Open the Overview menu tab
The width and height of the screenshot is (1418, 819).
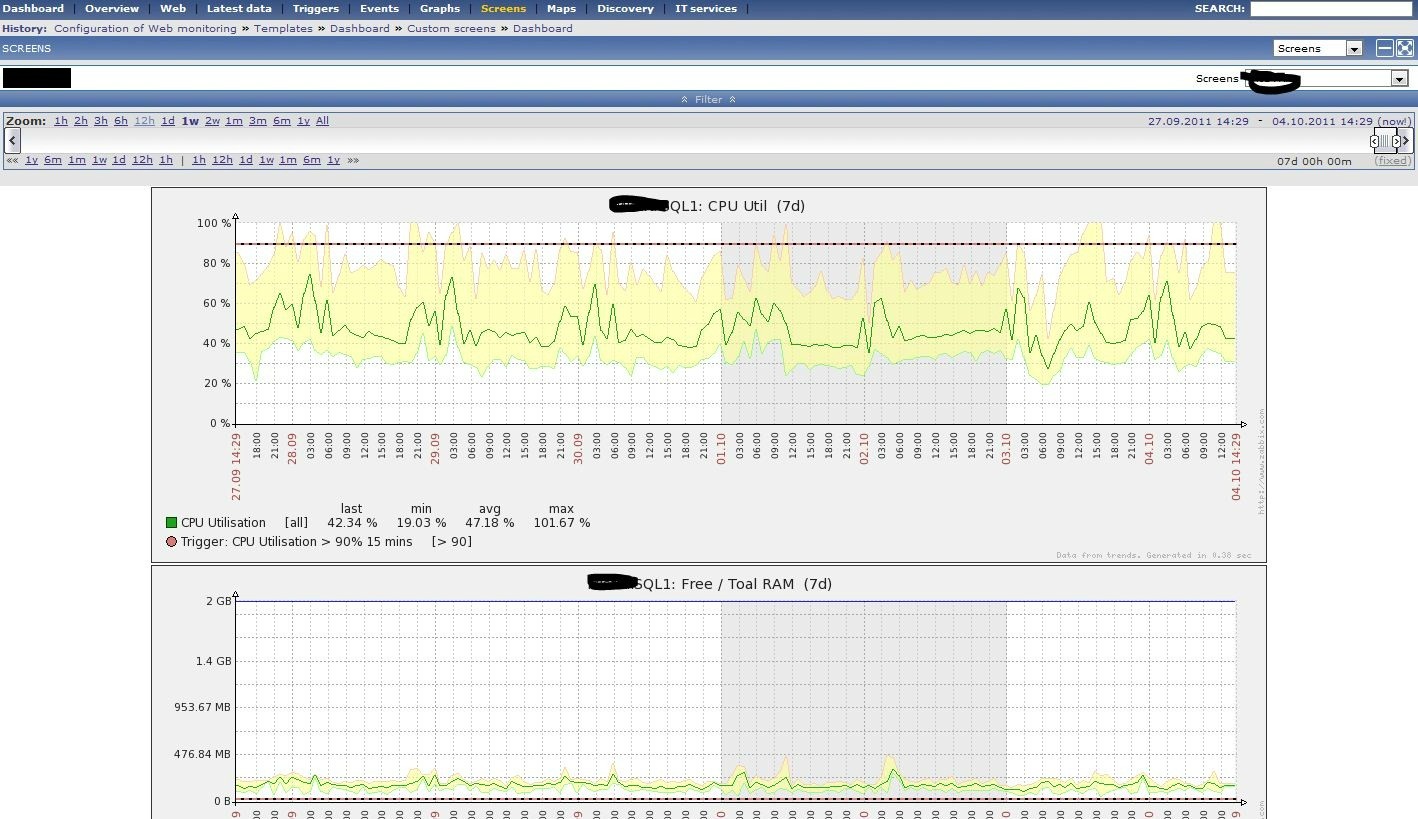(x=112, y=8)
